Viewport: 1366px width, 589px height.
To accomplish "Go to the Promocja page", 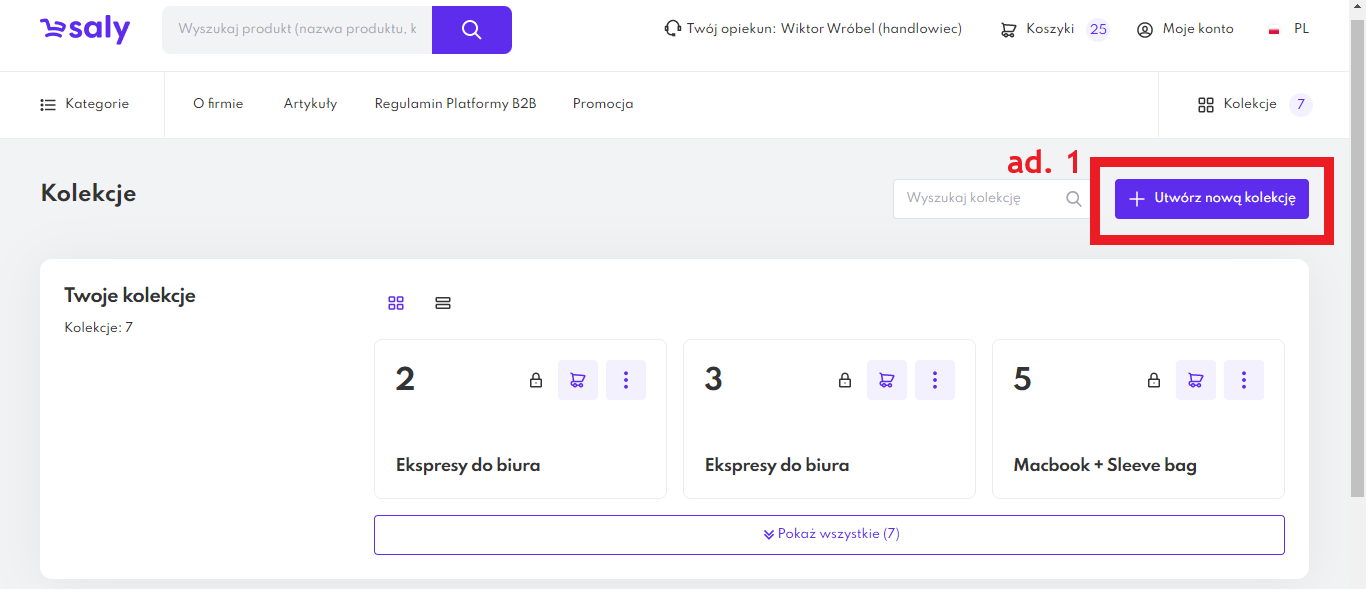I will coord(602,104).
